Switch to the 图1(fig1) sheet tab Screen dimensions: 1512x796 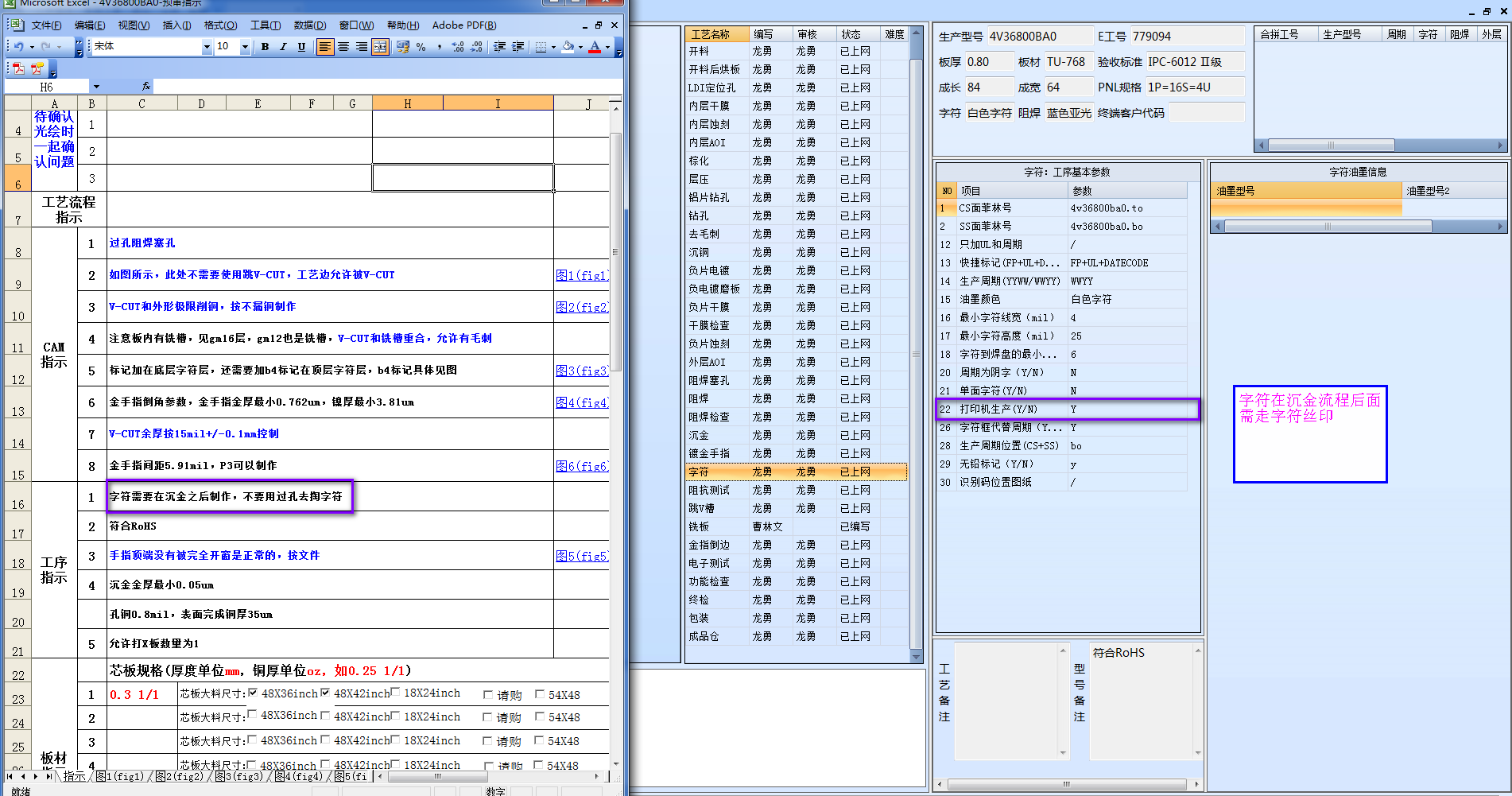[119, 776]
